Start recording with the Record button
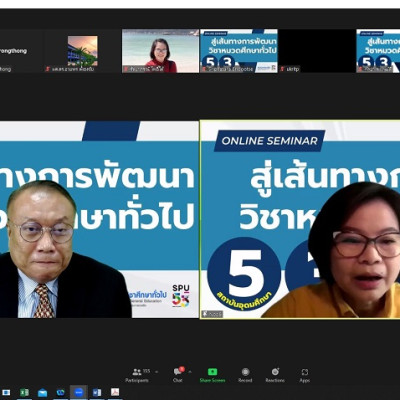The width and height of the screenshot is (400, 400). pyautogui.click(x=245, y=375)
